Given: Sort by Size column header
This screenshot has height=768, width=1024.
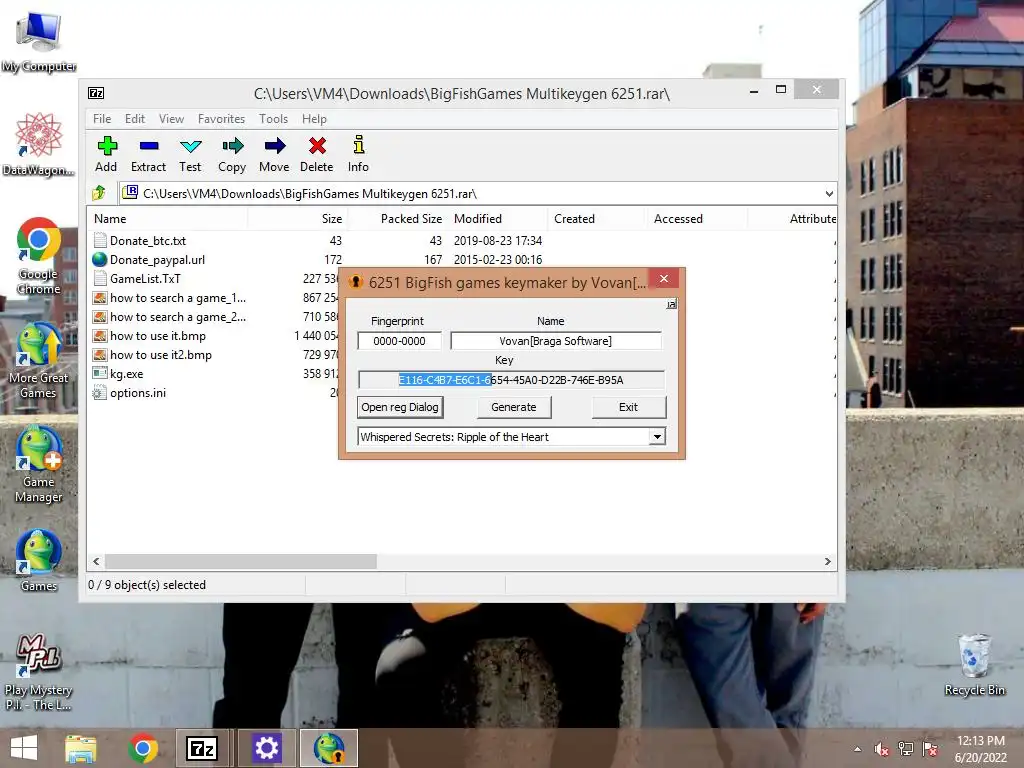Looking at the screenshot, I should coord(298,219).
